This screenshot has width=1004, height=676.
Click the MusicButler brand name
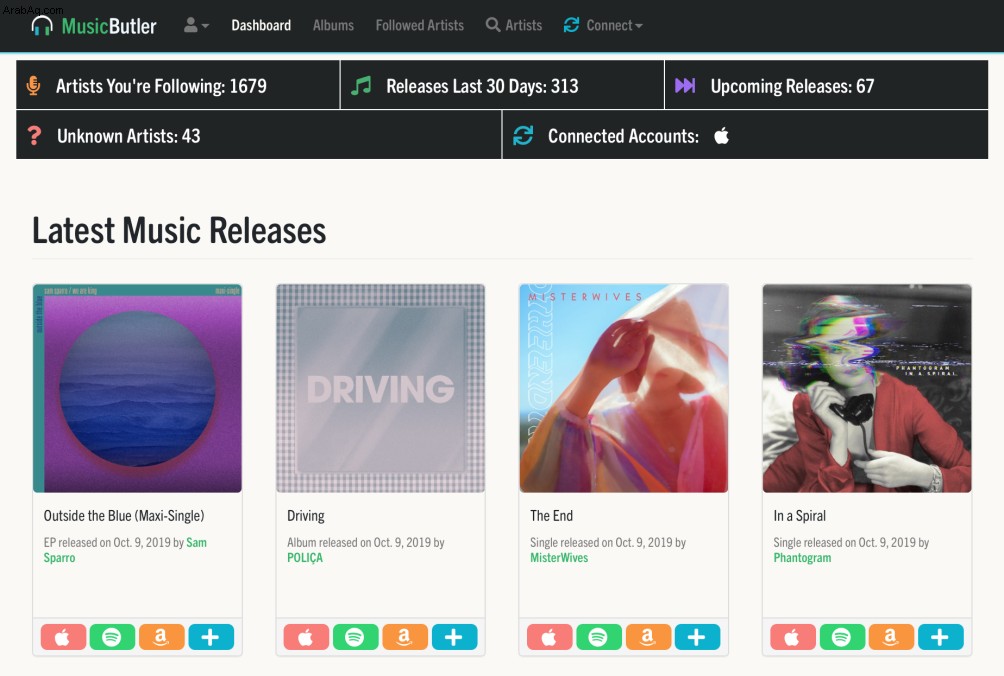pyautogui.click(x=109, y=26)
